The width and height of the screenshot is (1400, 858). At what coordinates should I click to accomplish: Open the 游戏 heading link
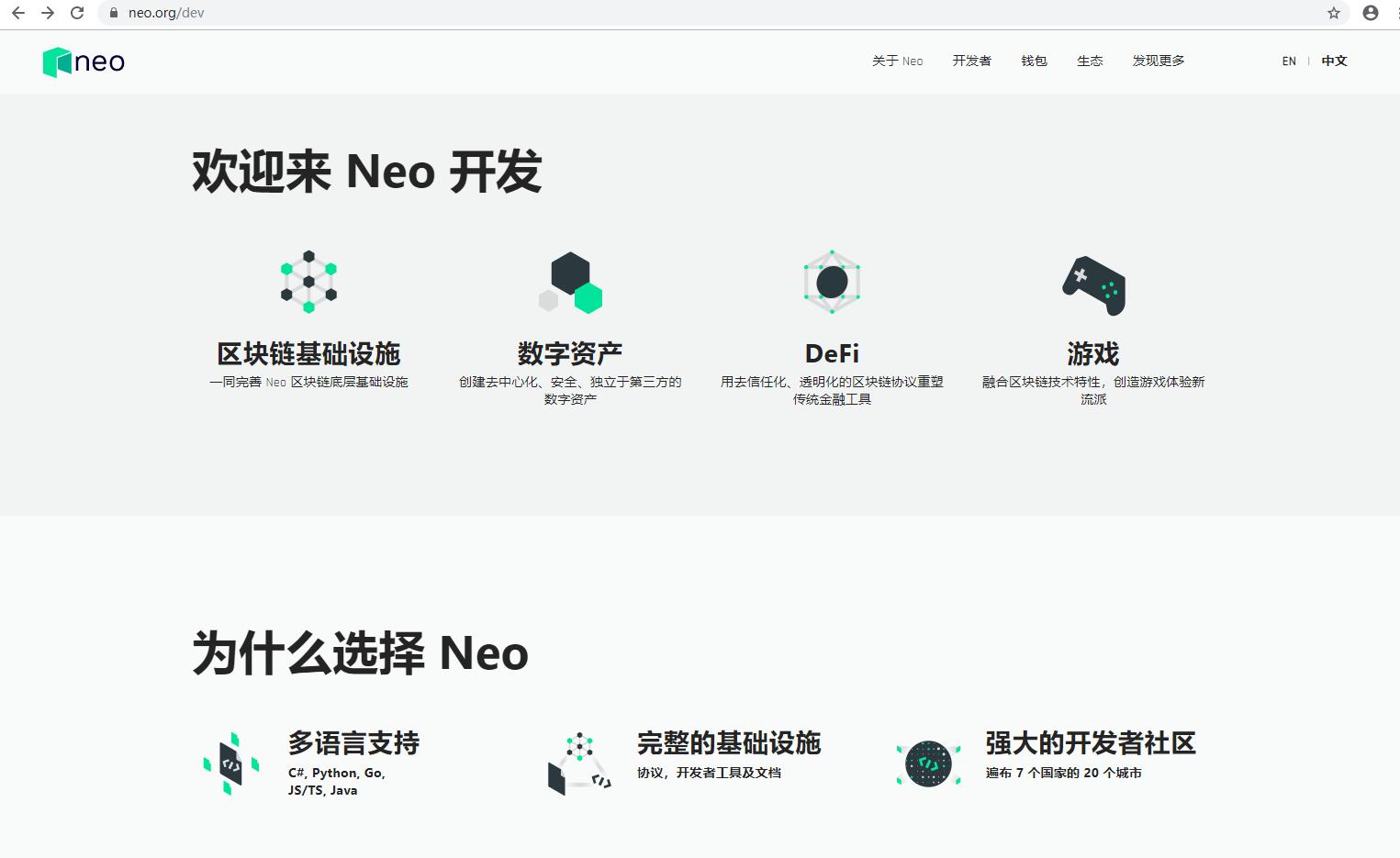(x=1093, y=353)
